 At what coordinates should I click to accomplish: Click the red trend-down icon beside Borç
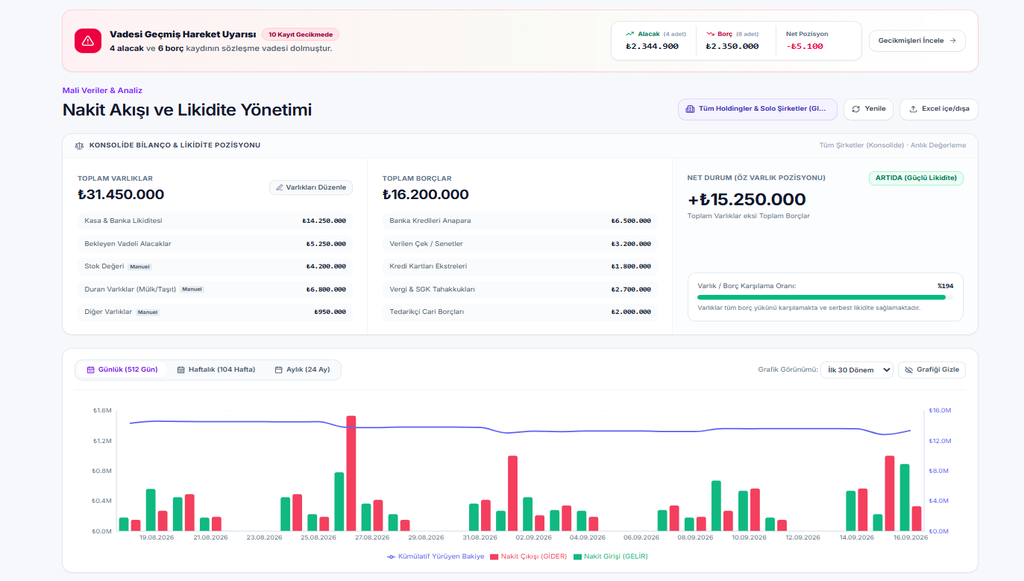[x=711, y=34]
